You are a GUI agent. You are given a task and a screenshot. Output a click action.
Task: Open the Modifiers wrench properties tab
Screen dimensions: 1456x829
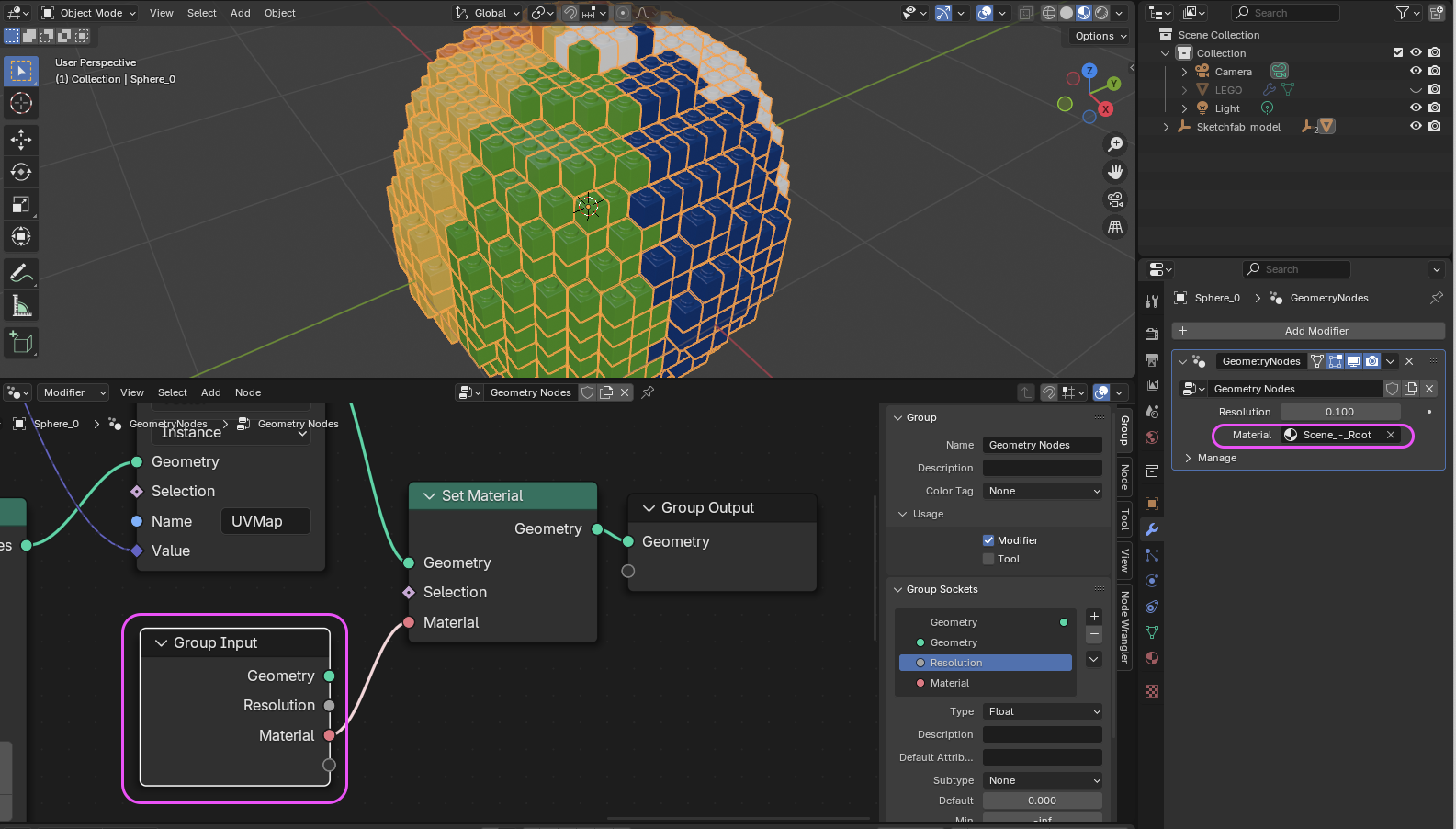[1152, 529]
